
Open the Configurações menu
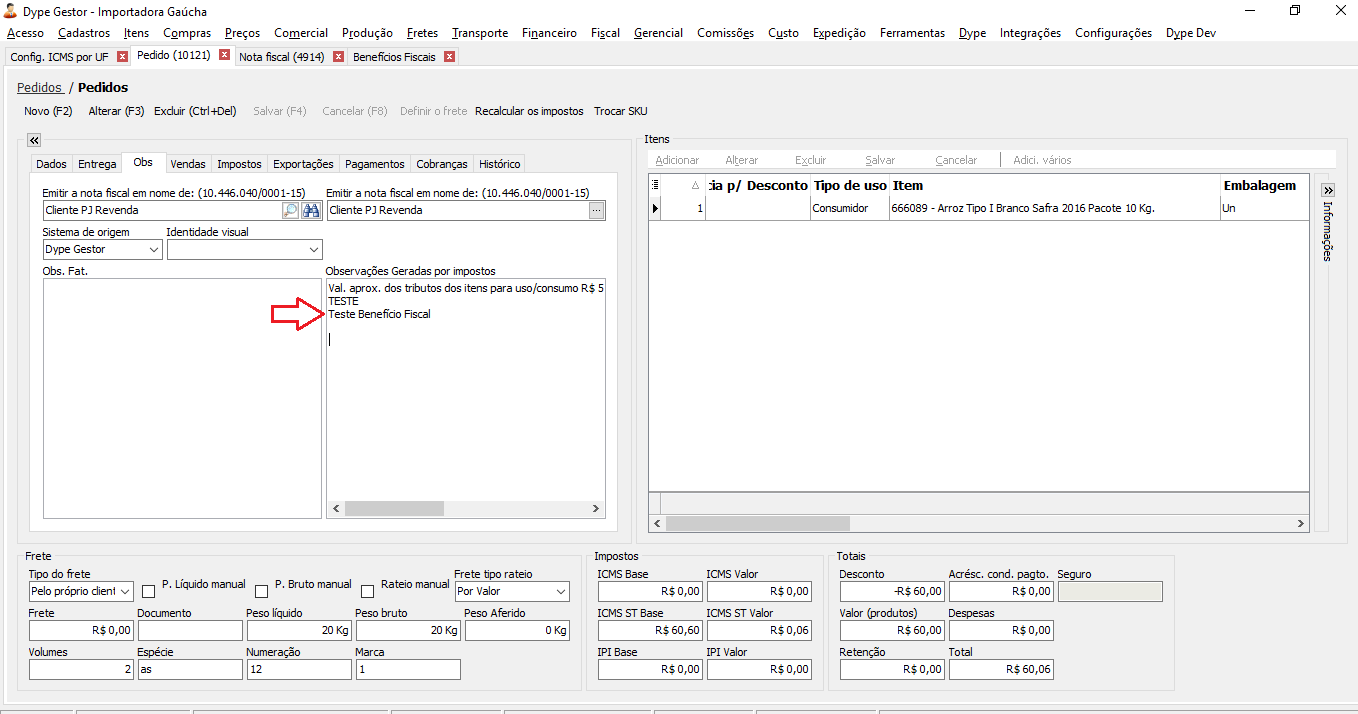[1113, 33]
